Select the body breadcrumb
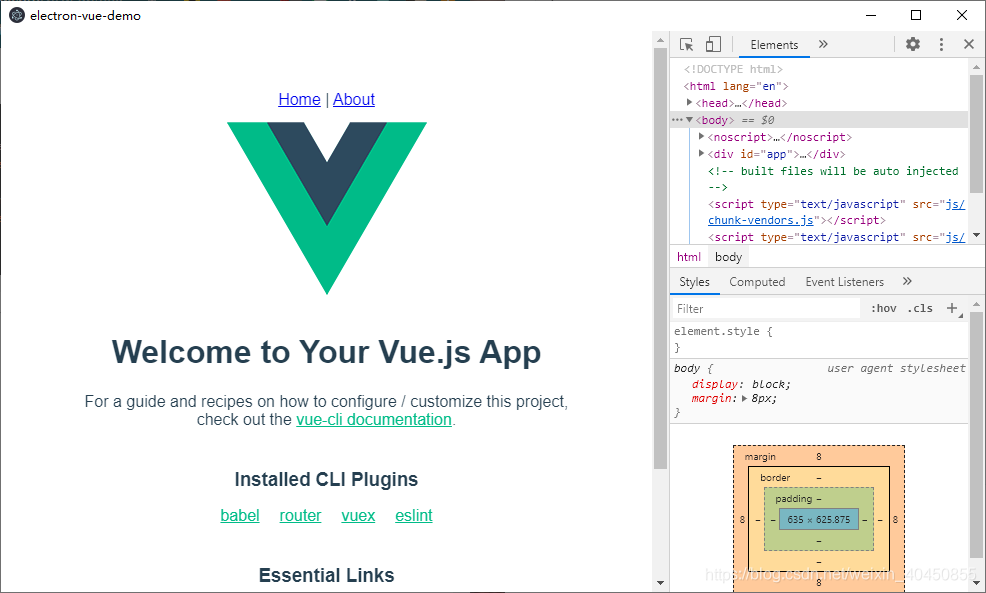986x593 pixels. (728, 257)
